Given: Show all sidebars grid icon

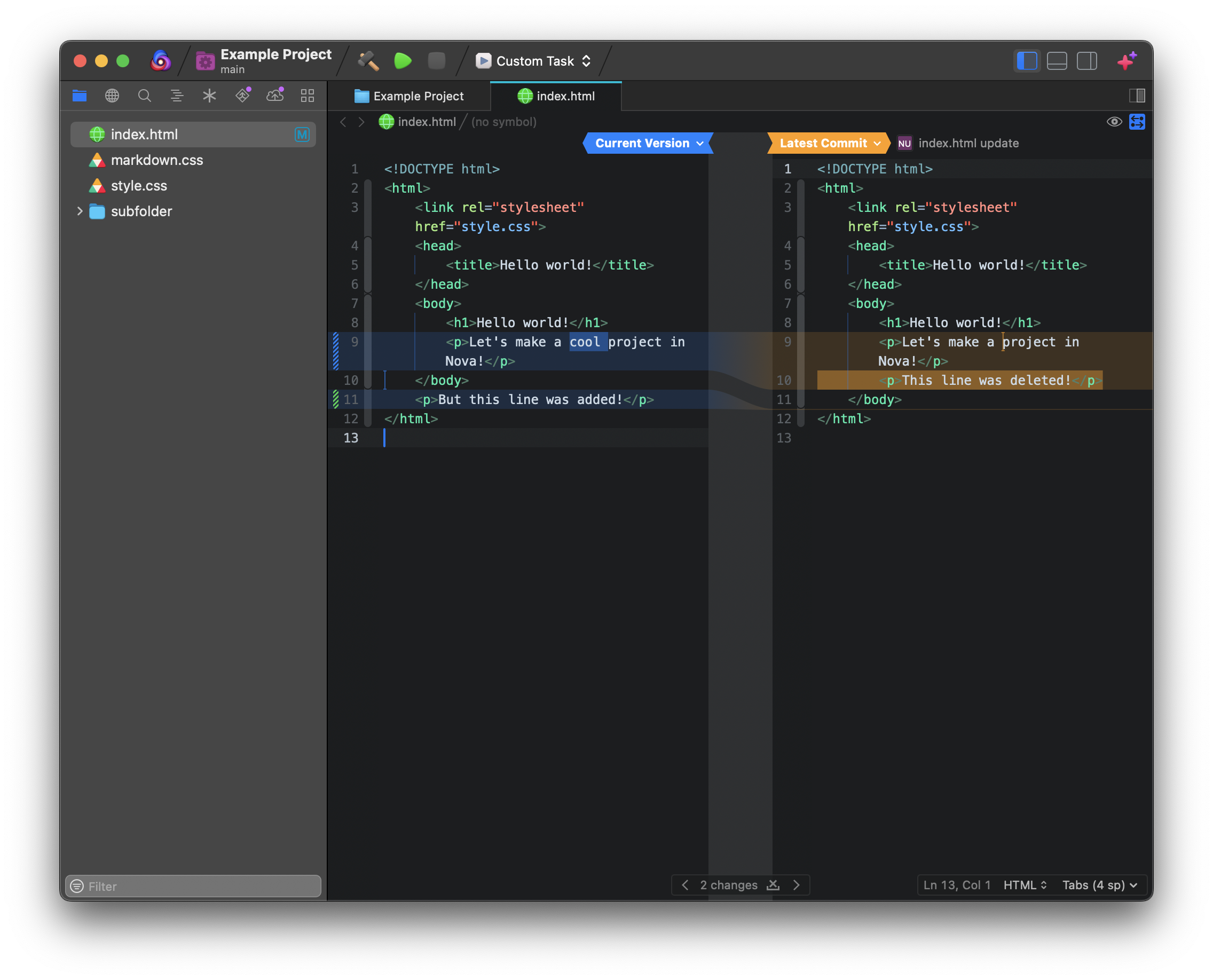Looking at the screenshot, I should (x=307, y=96).
